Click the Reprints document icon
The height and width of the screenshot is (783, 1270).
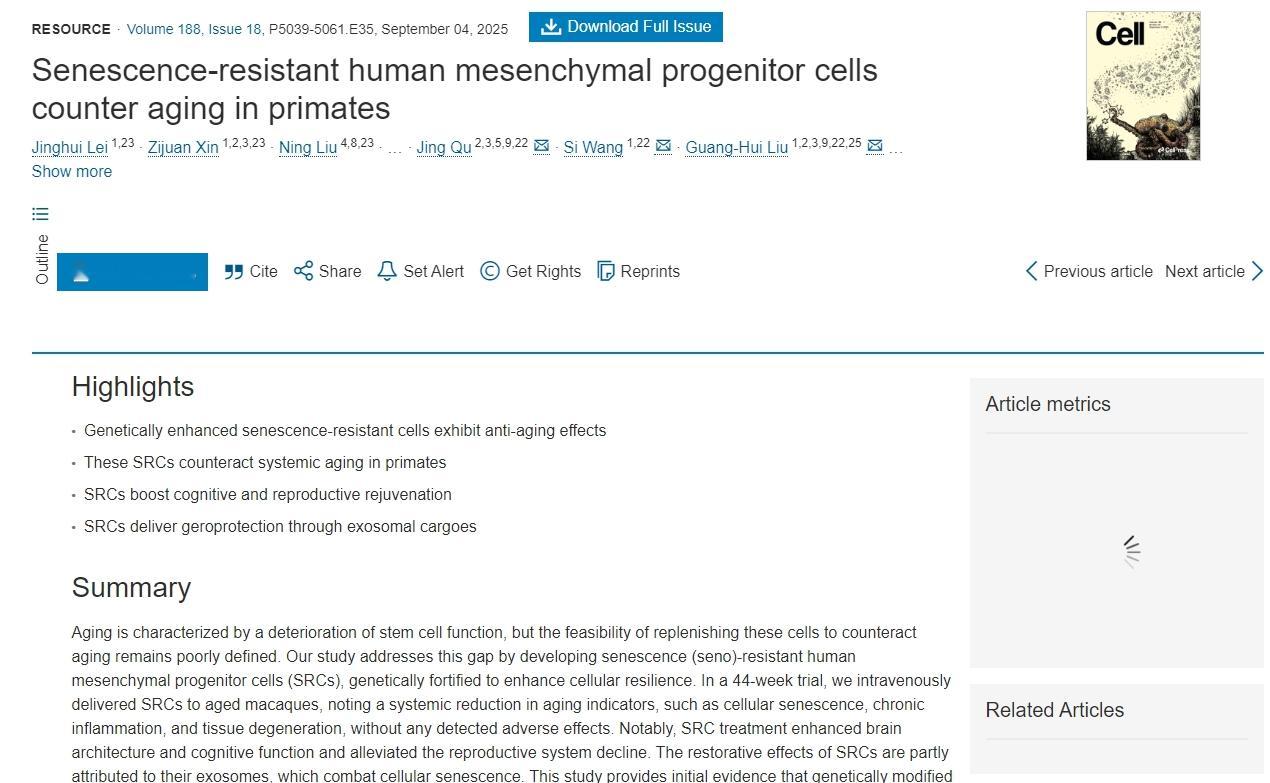tap(606, 271)
